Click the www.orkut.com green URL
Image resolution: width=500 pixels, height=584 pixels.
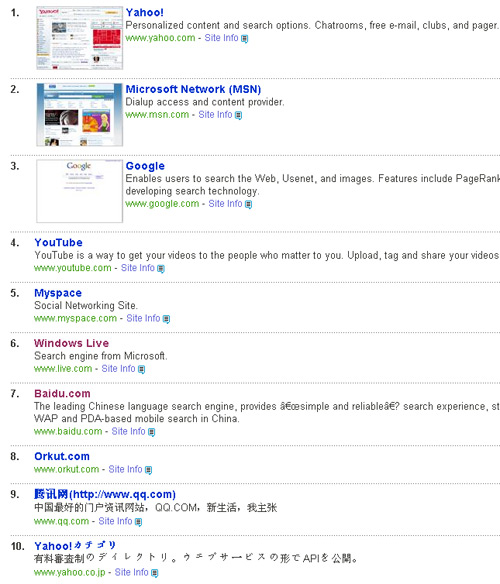coord(67,469)
